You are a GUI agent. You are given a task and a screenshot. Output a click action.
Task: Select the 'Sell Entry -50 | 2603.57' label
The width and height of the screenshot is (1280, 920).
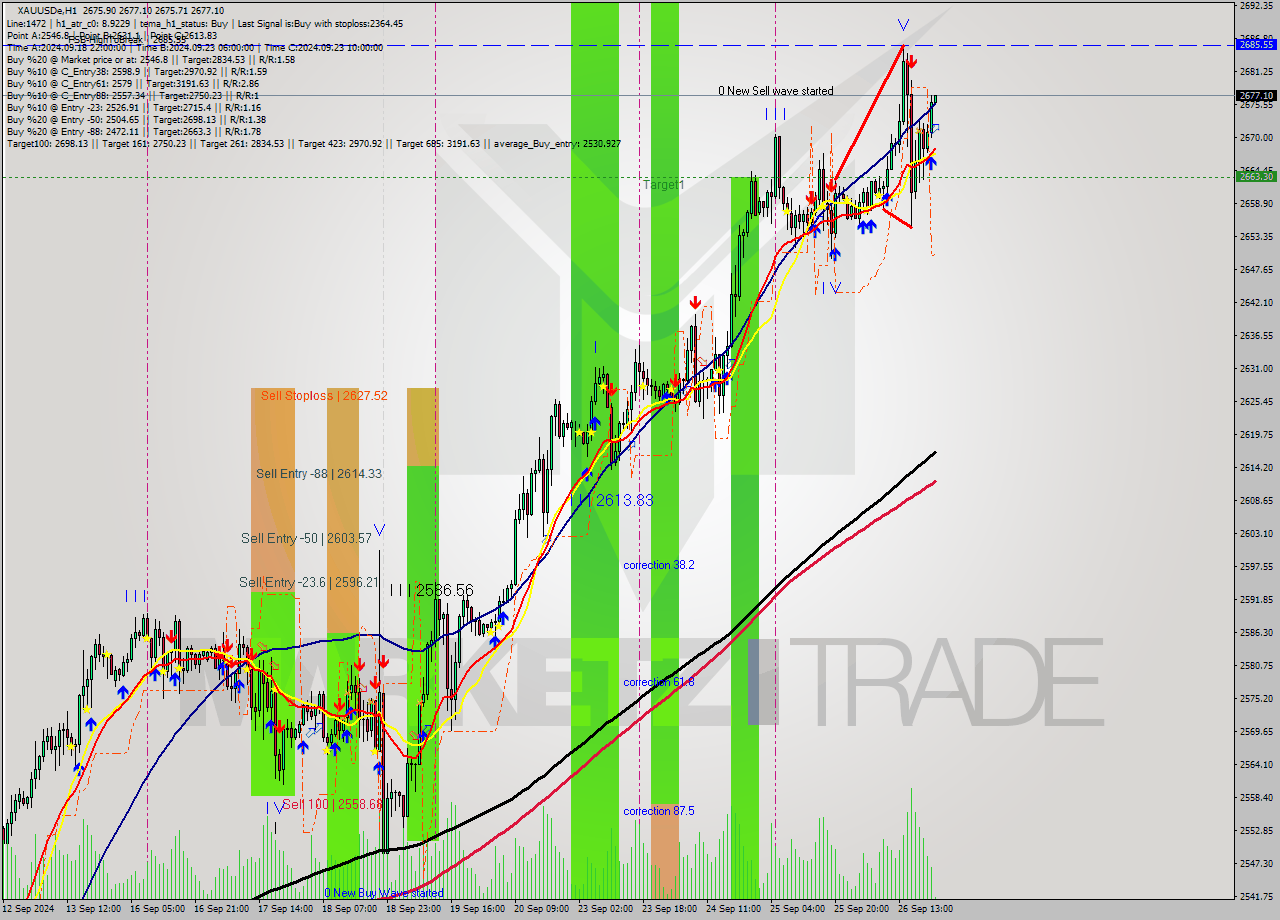[306, 538]
